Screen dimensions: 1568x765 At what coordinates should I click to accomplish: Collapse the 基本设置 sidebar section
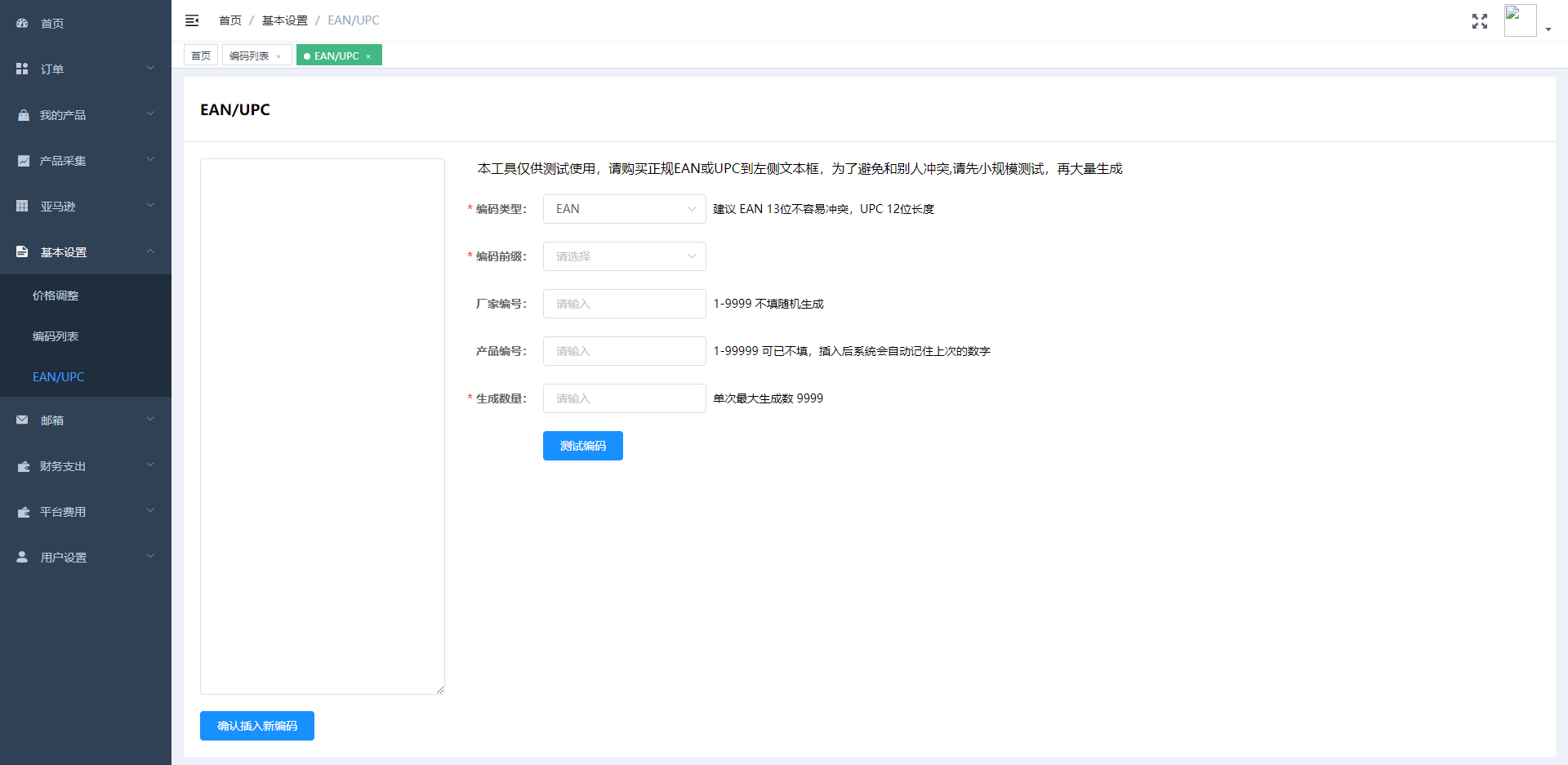pyautogui.click(x=86, y=252)
